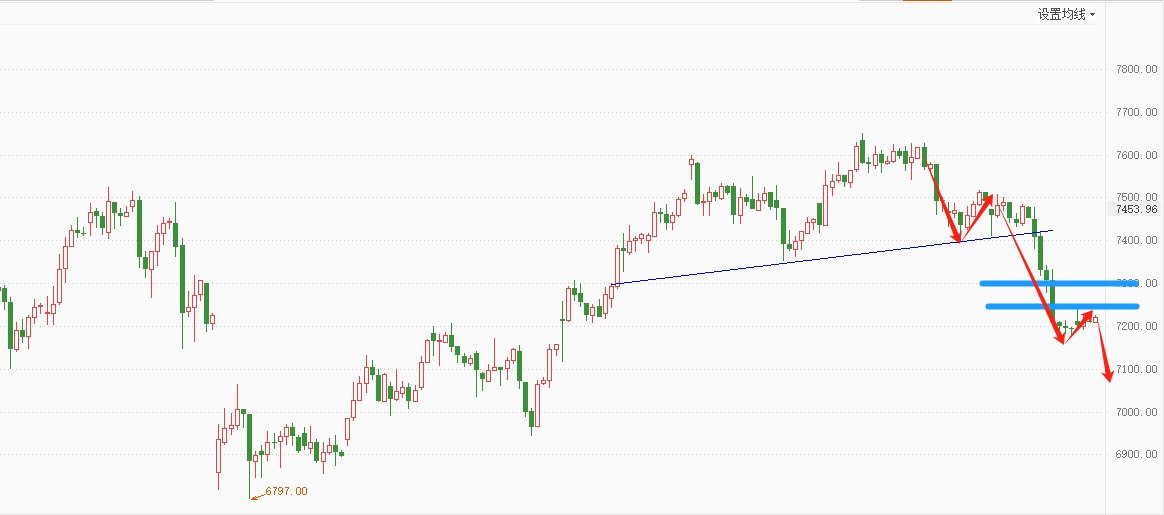Click the long red arrow falling from 7500

1030,271
